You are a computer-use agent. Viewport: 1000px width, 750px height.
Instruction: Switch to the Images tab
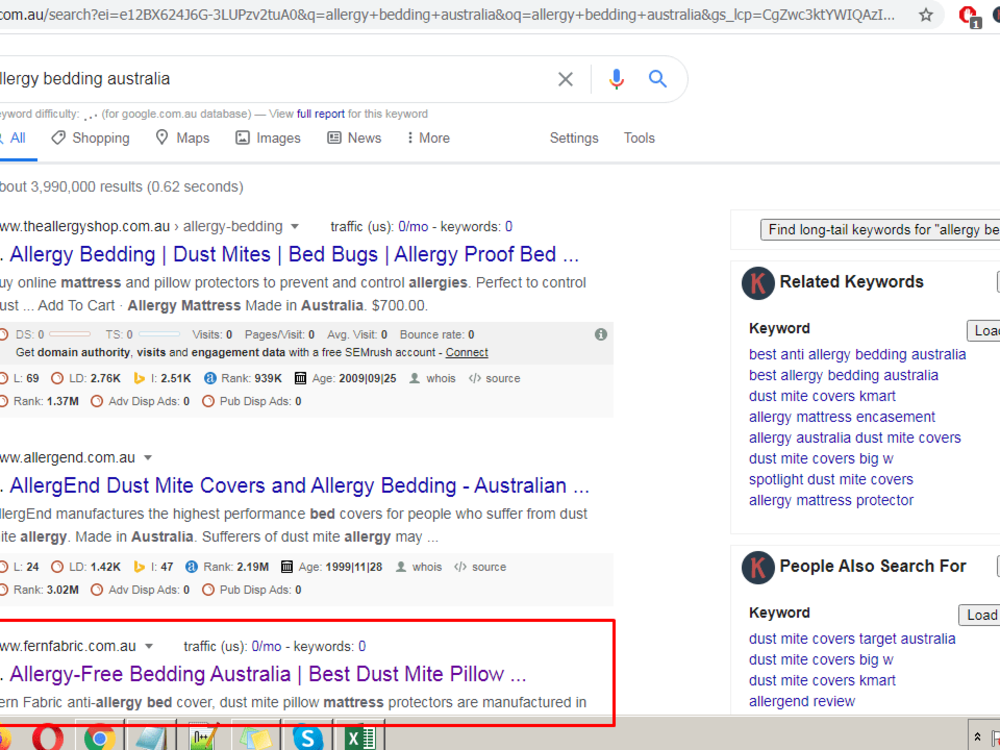click(268, 138)
